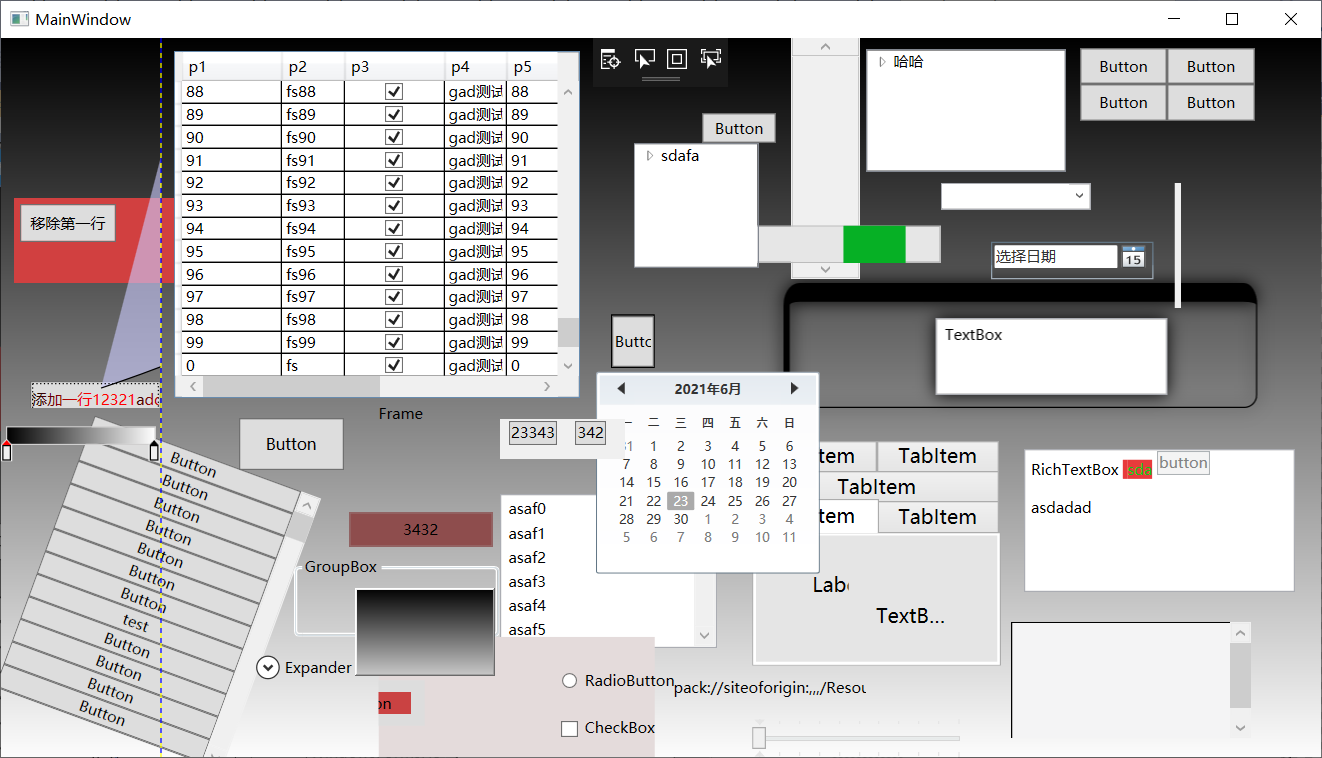The height and width of the screenshot is (758, 1322).
Task: Click the data grid vertical scrollbar down arrow
Action: point(568,366)
